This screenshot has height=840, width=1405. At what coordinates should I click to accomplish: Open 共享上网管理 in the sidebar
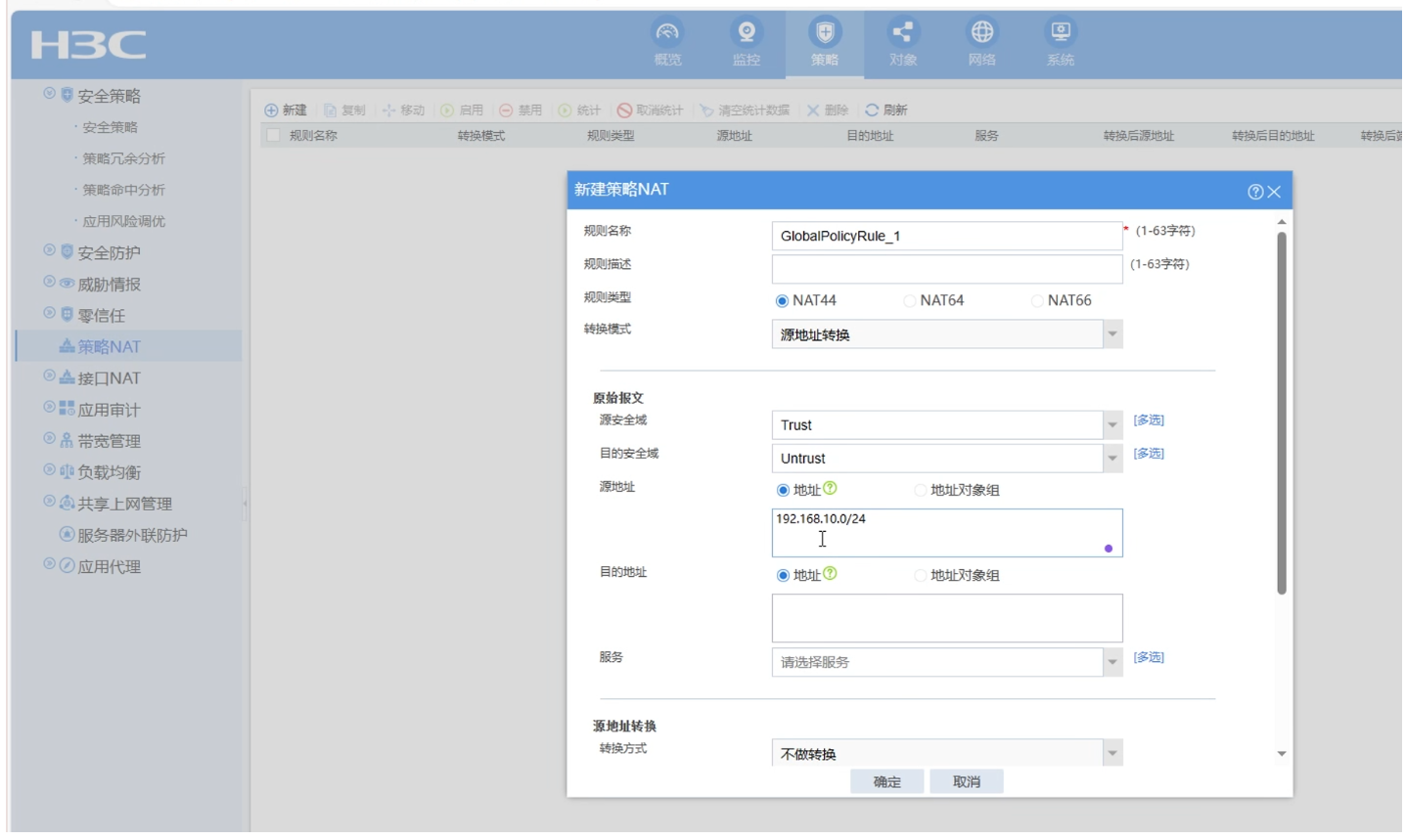click(x=124, y=505)
